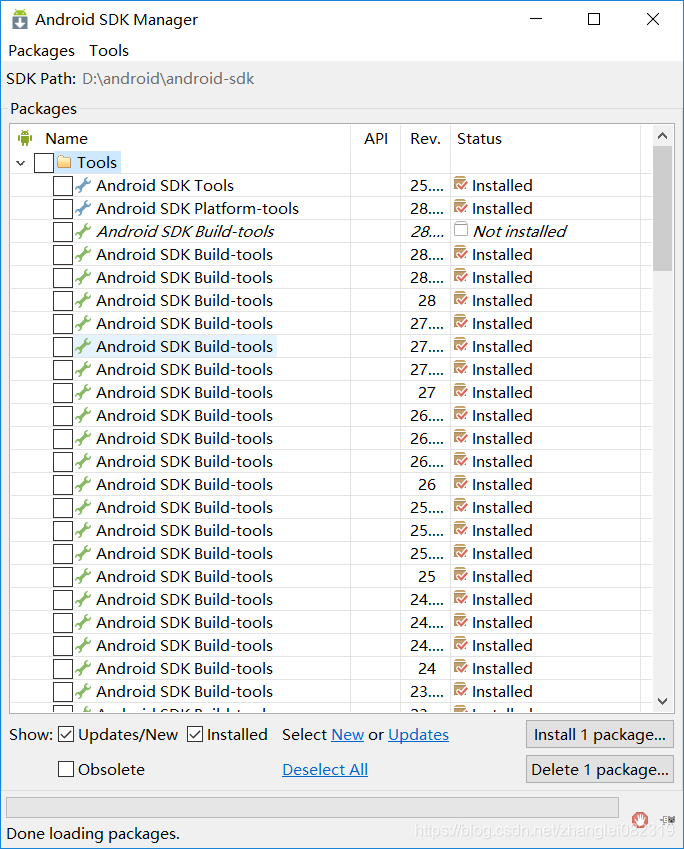Click wrench icon for Build-tools revision 24
Image resolution: width=684 pixels, height=849 pixels.
83,668
